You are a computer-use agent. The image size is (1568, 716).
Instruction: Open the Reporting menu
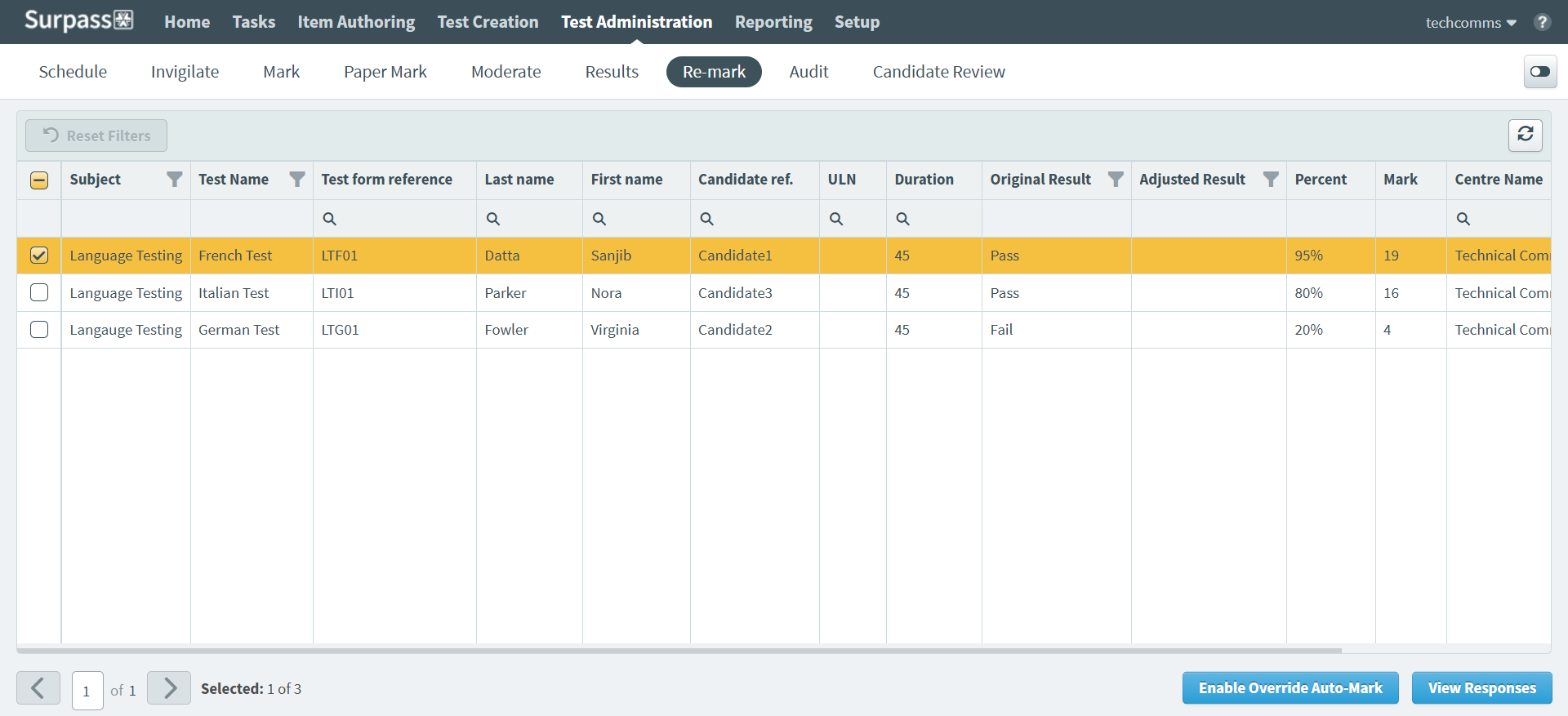773,22
